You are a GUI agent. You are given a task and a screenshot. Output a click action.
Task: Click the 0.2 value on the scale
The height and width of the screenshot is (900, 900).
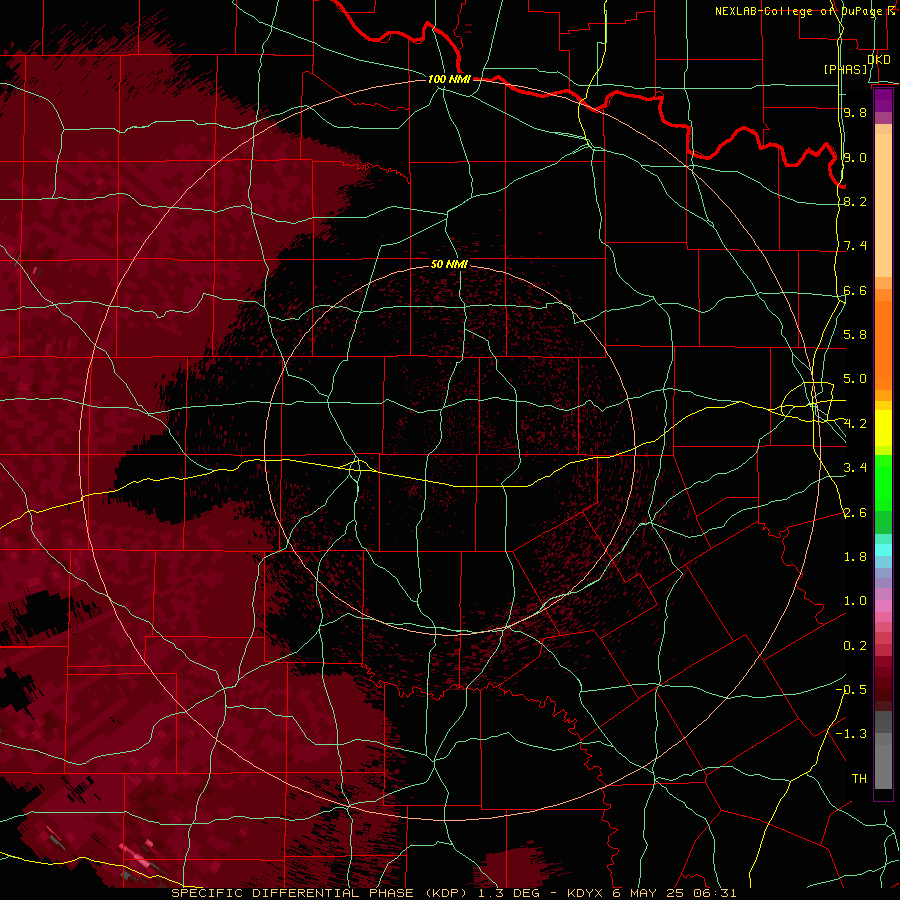click(855, 646)
